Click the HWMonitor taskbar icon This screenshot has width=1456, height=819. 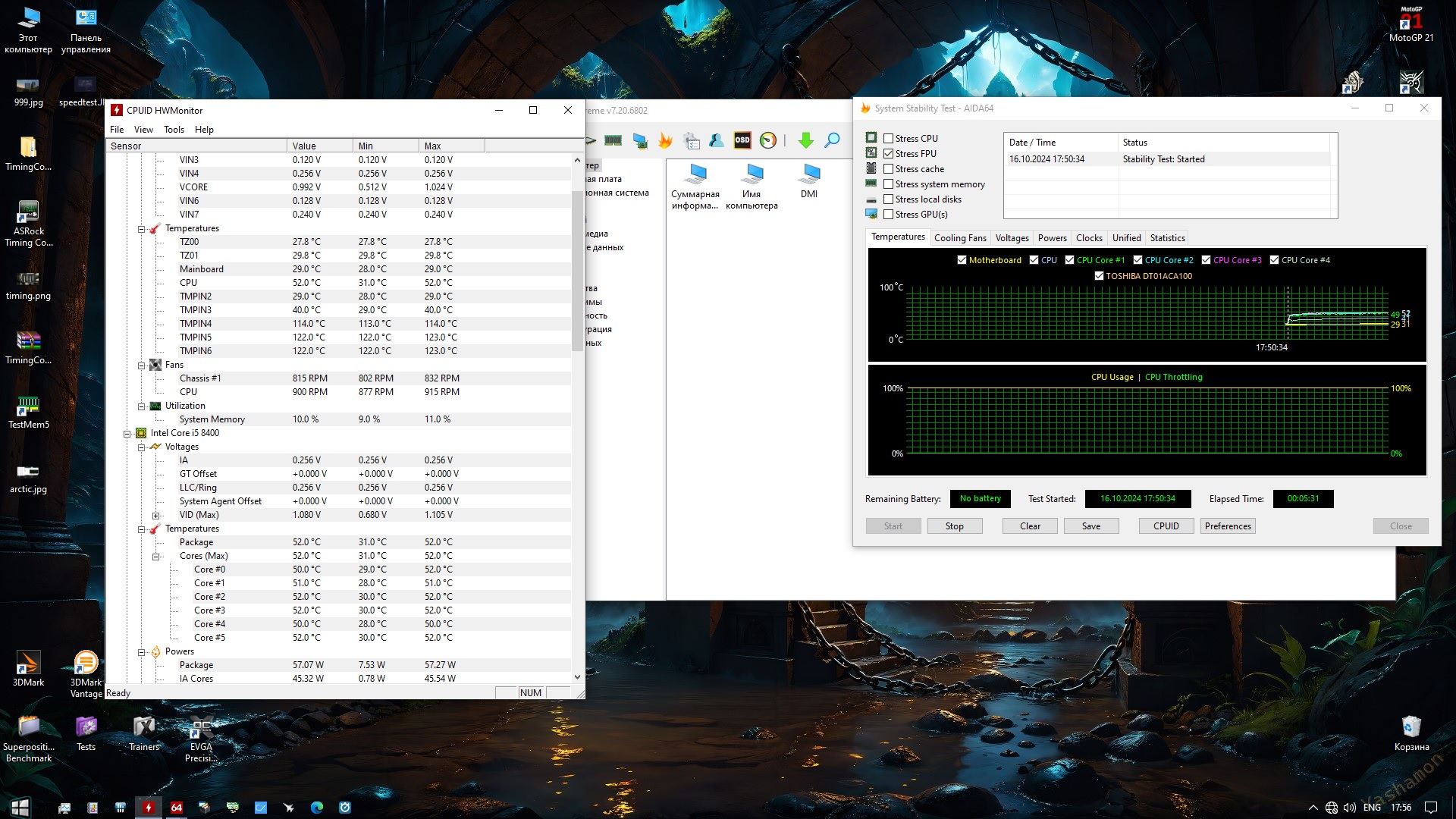tap(149, 808)
